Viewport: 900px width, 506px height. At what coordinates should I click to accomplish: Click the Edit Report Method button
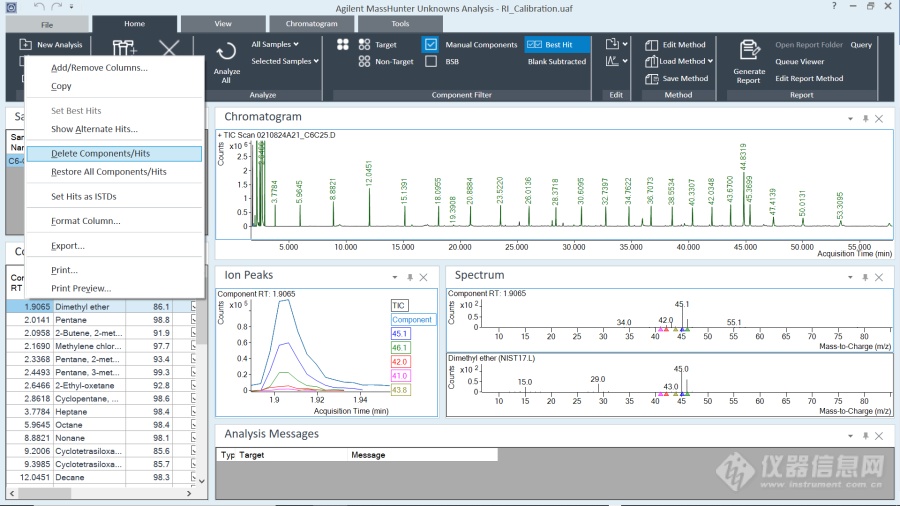(x=809, y=78)
